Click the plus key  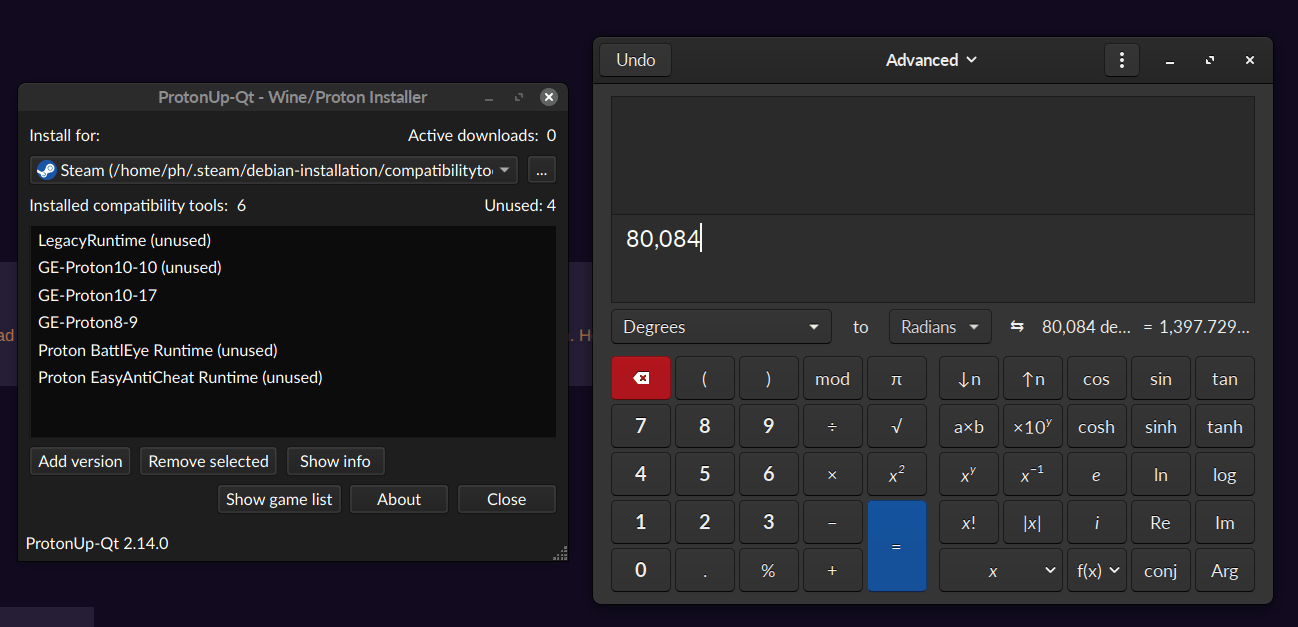tap(833, 570)
